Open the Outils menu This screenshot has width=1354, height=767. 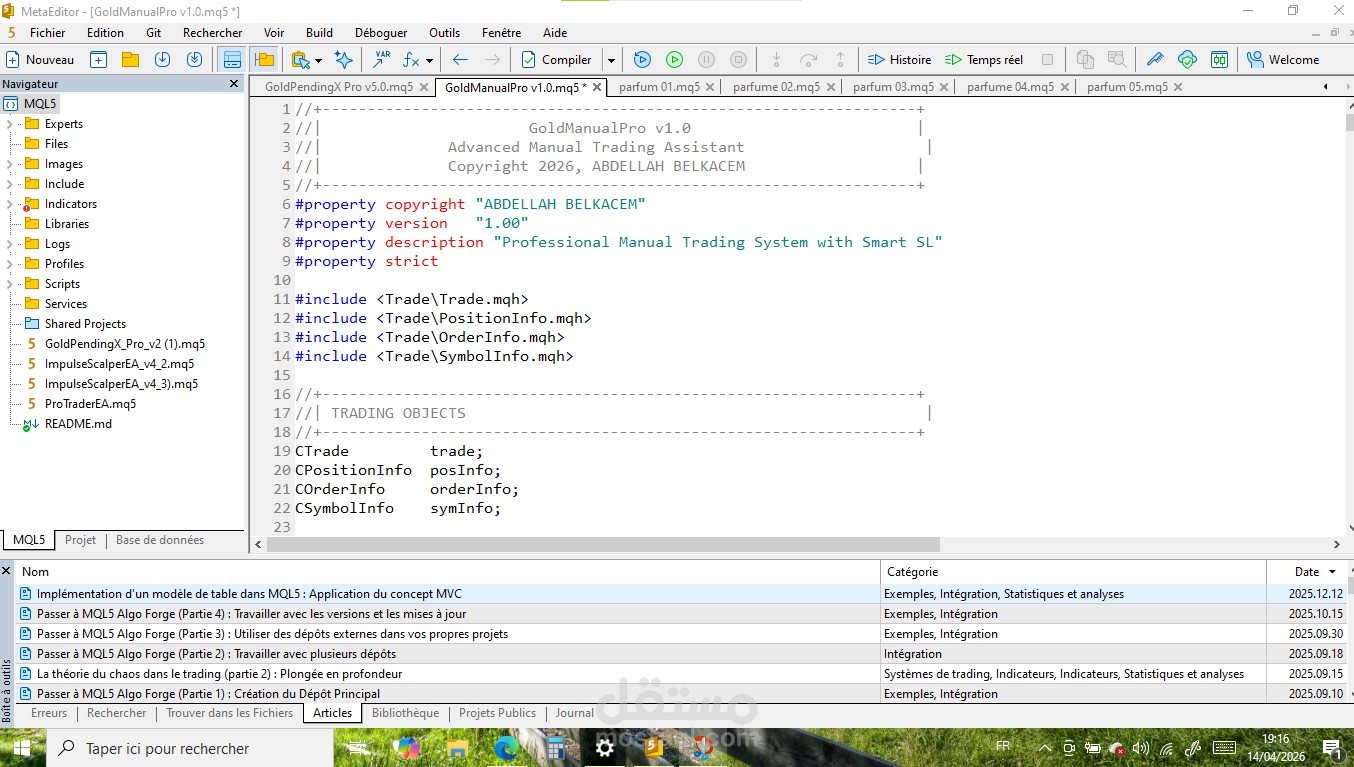(445, 33)
